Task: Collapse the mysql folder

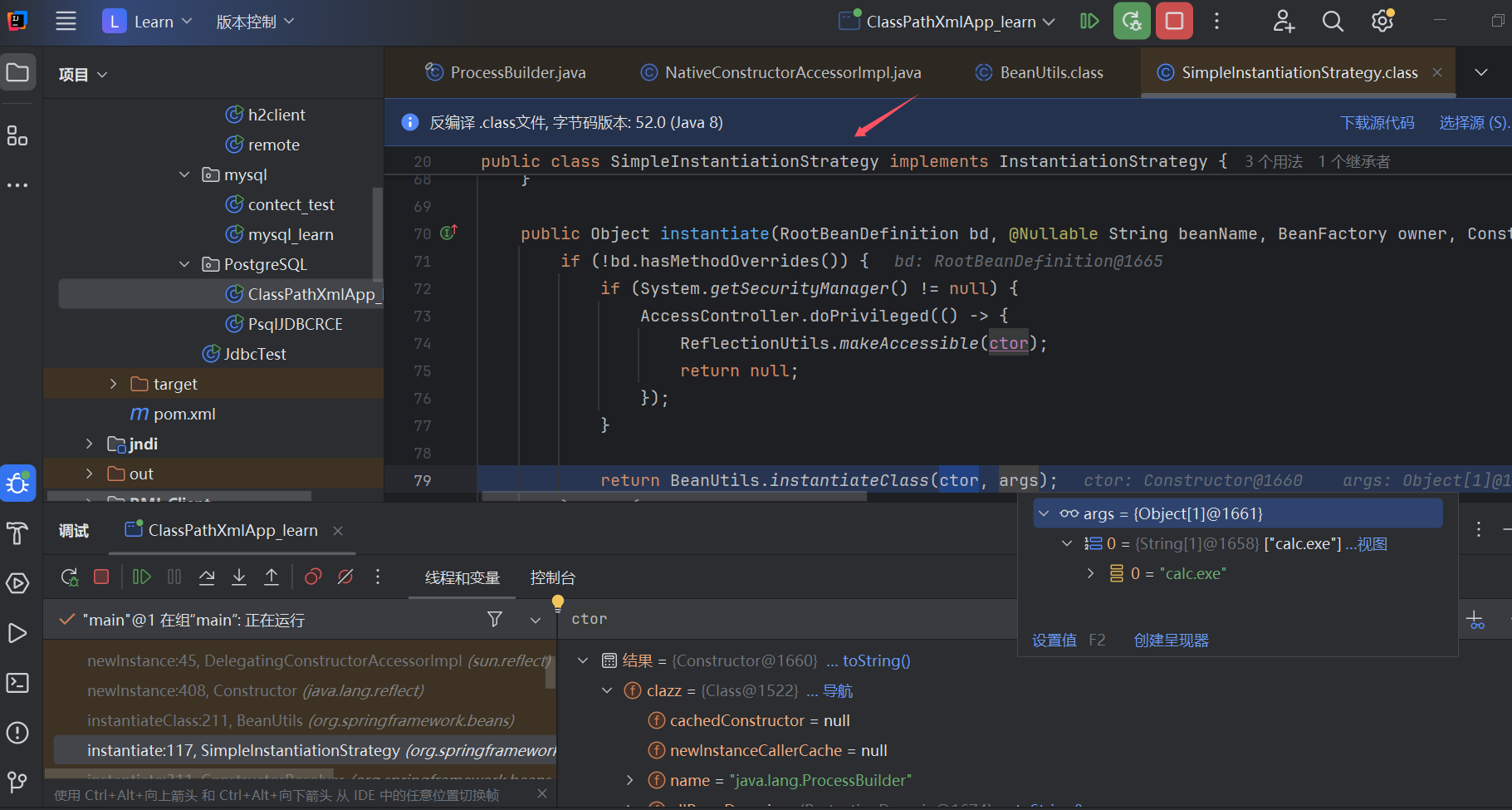Action: coord(184,174)
